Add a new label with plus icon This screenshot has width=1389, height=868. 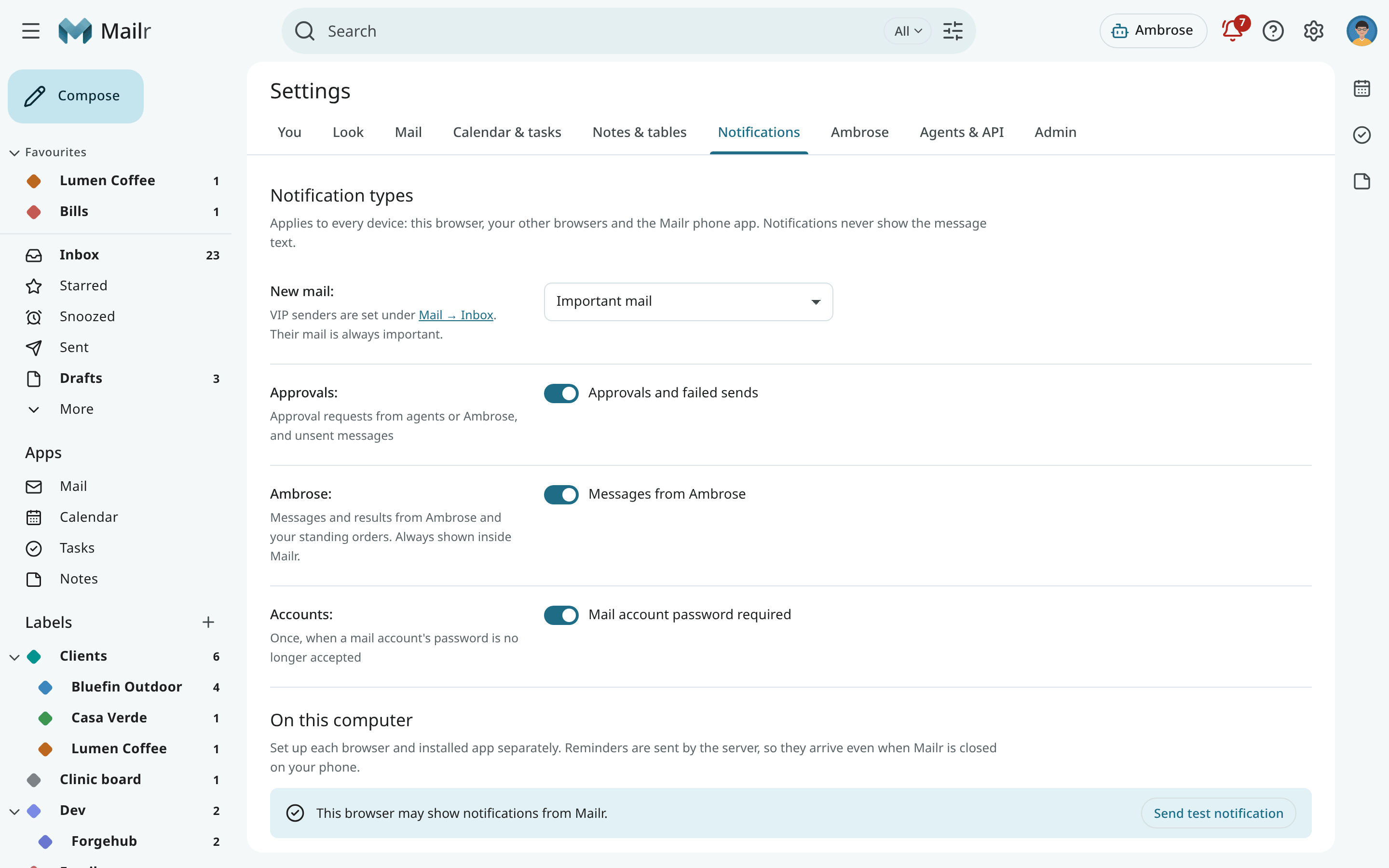click(208, 622)
